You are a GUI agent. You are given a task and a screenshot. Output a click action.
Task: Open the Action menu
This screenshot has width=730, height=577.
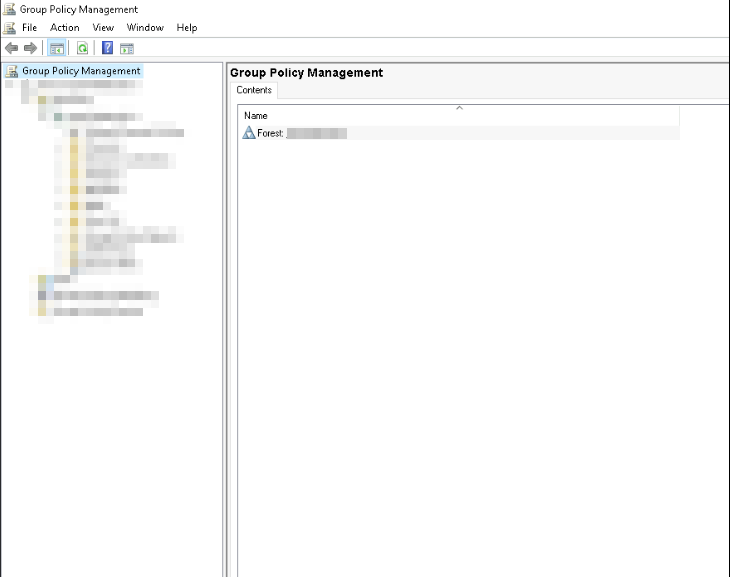(x=65, y=28)
